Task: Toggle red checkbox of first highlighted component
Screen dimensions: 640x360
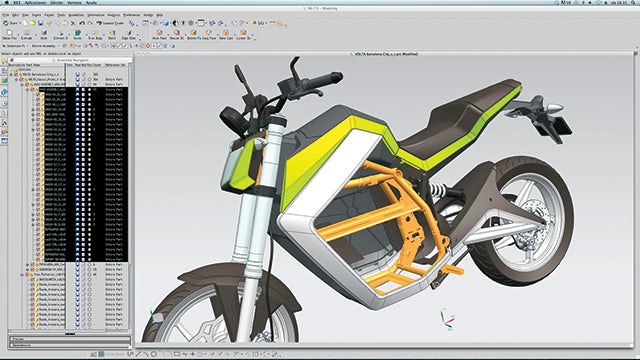Action: [x=33, y=89]
